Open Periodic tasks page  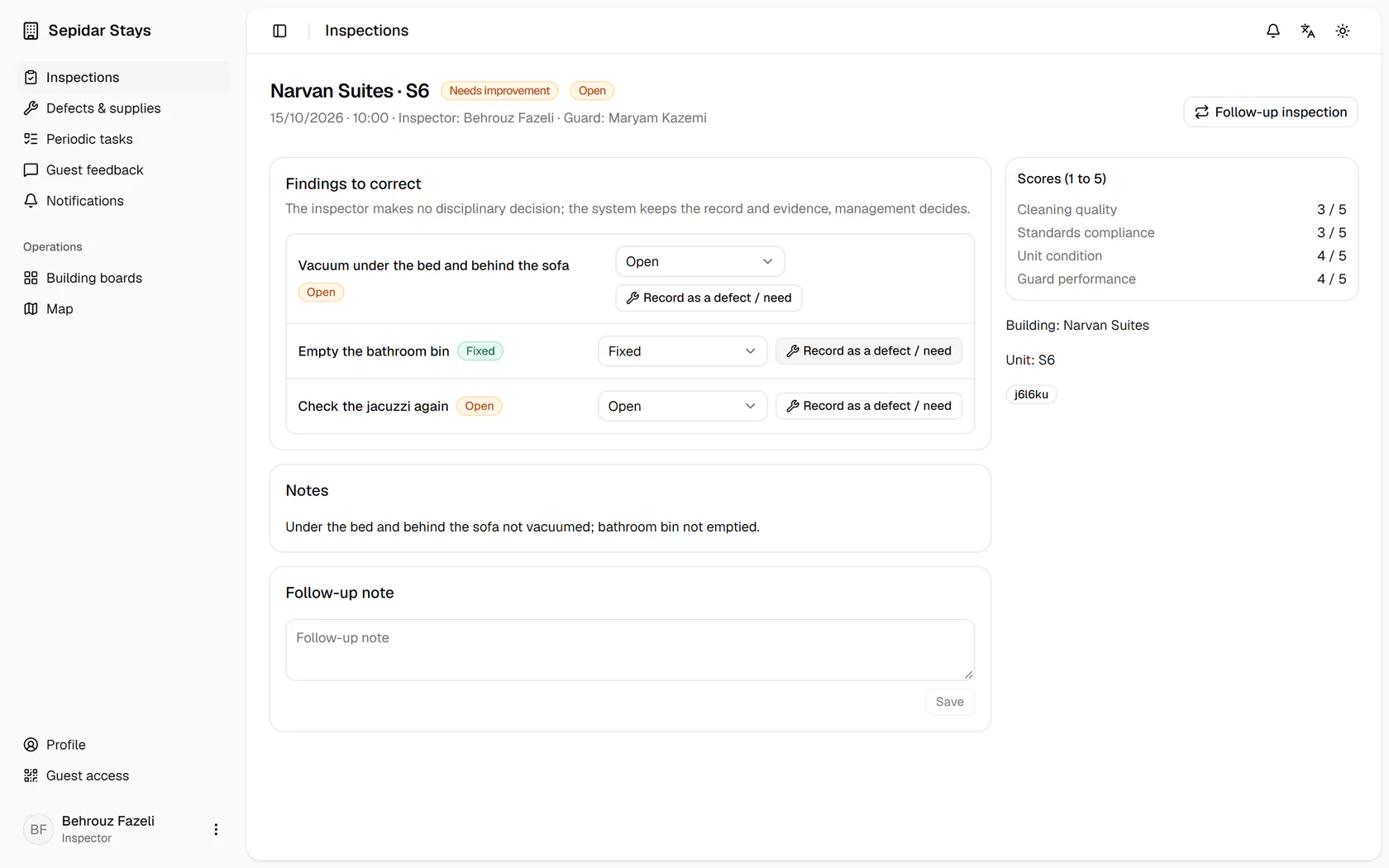click(123, 139)
